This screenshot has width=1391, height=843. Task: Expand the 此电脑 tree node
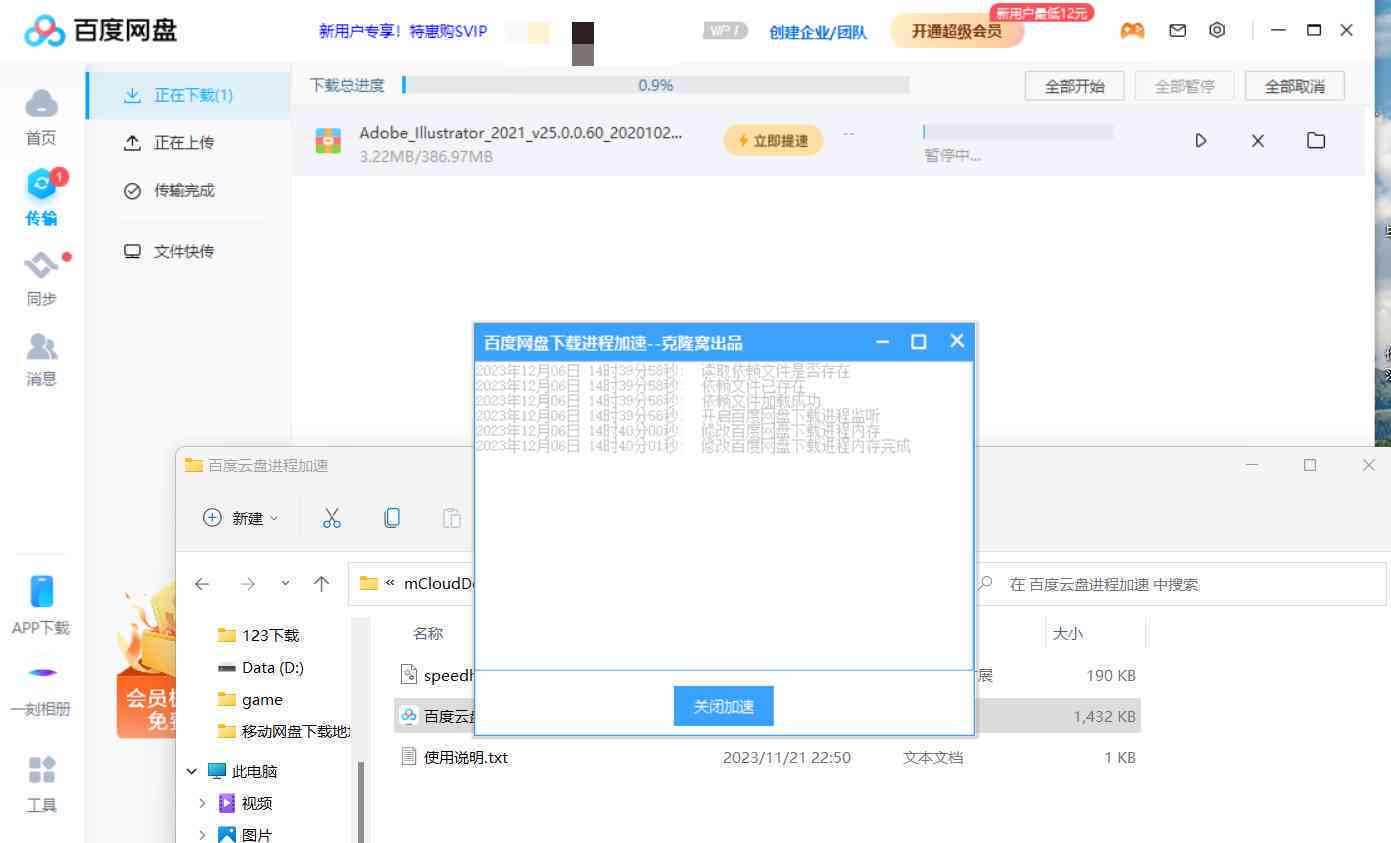pyautogui.click(x=191, y=771)
